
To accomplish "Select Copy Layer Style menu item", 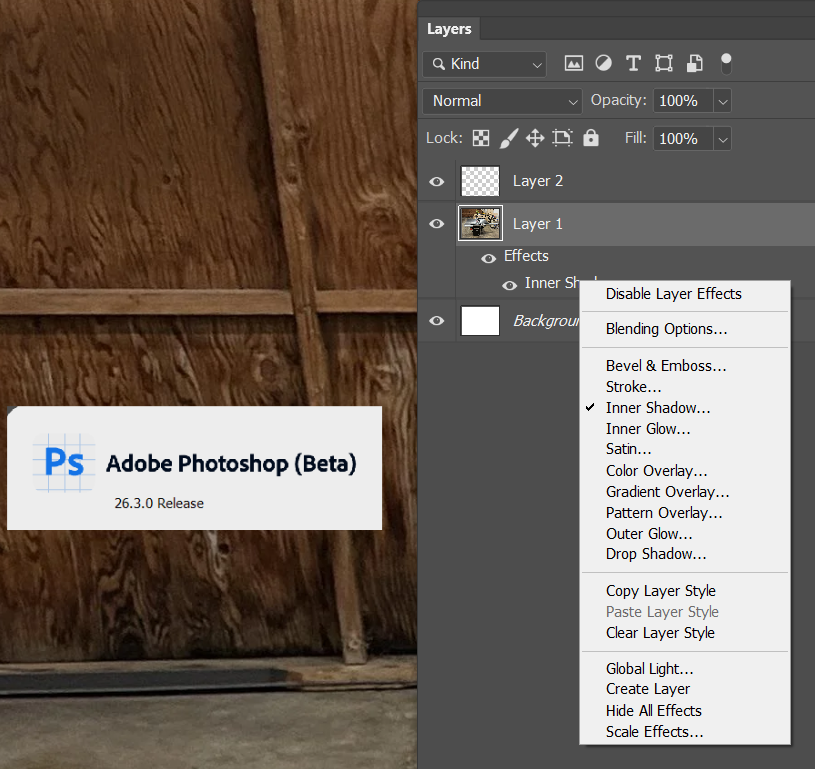I will point(661,591).
